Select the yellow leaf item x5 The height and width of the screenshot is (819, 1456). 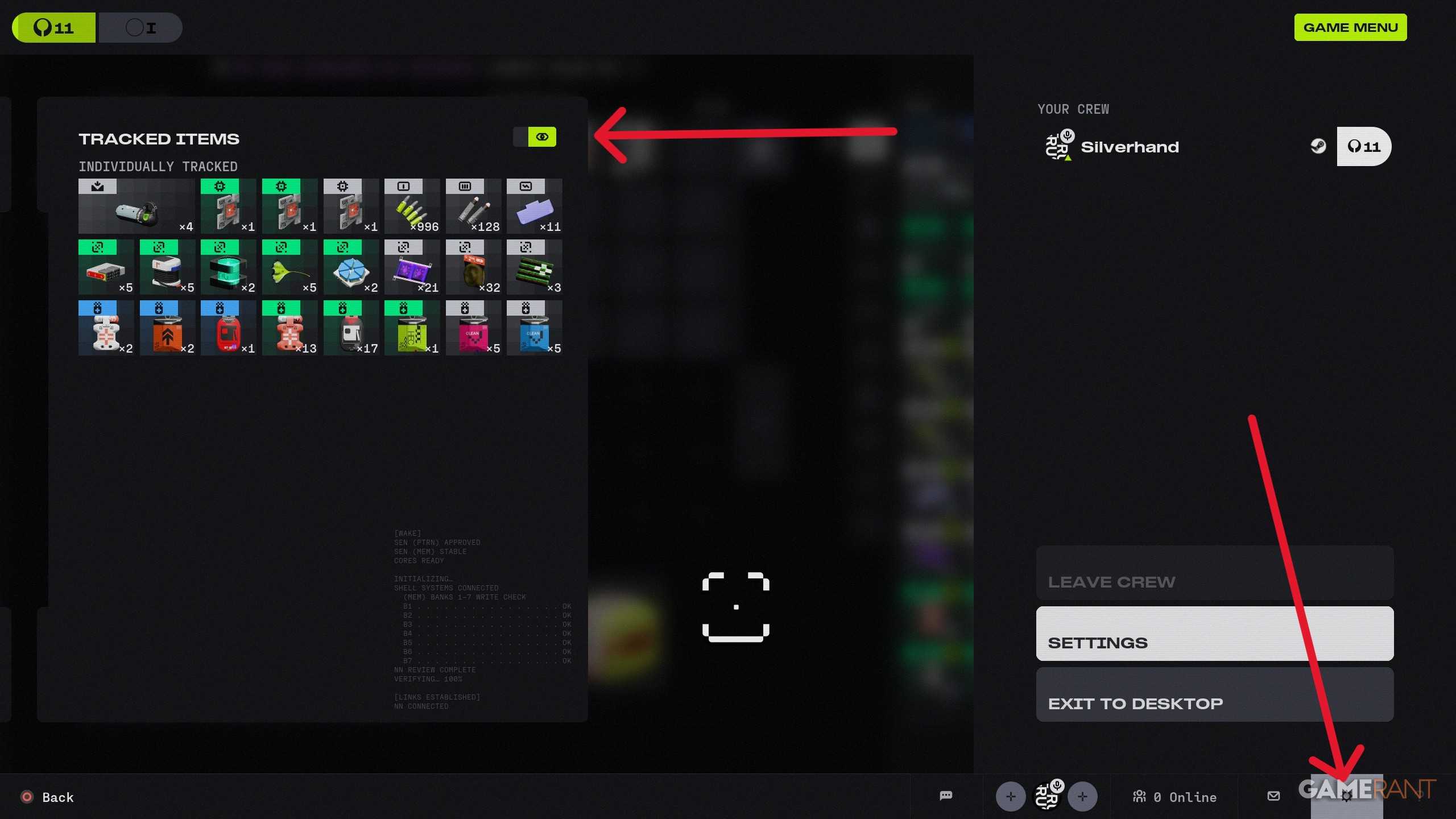289,267
